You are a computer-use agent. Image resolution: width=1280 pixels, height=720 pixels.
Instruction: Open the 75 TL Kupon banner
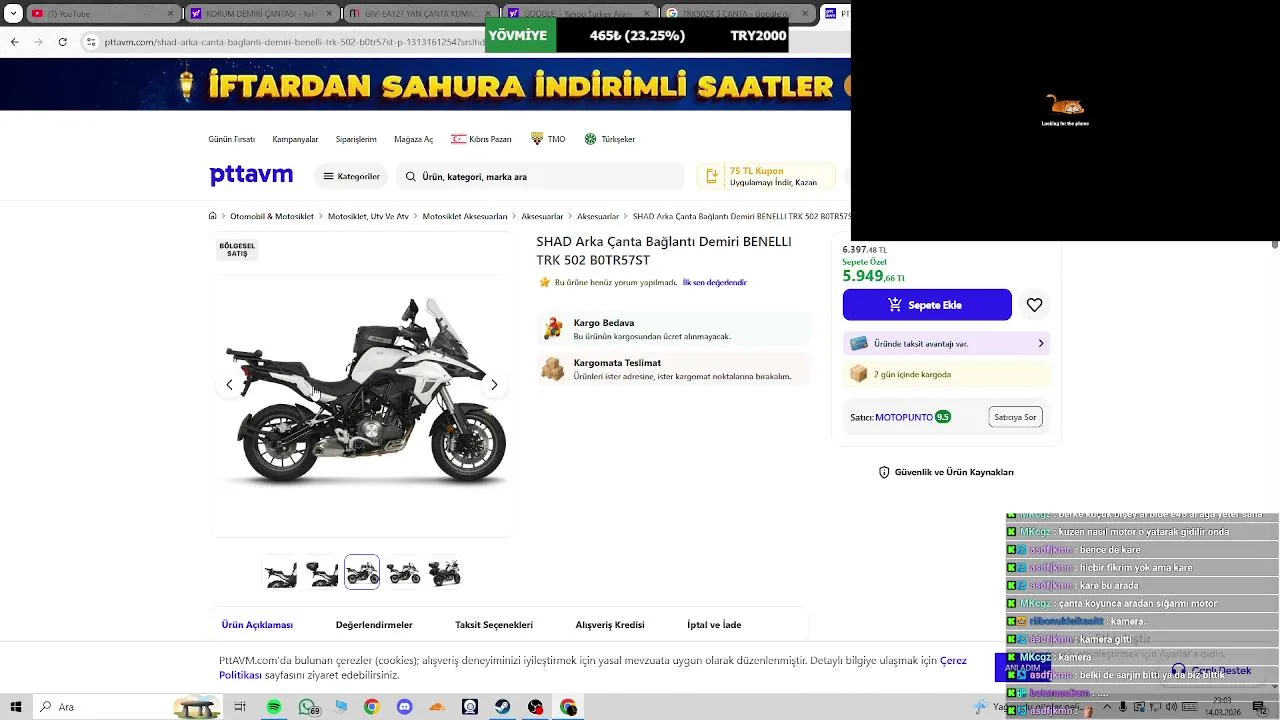click(x=765, y=176)
